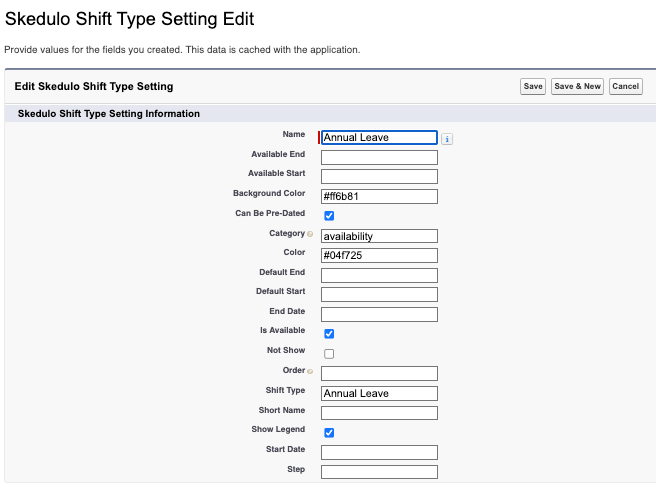Enable the Not Show checkbox
656x486 pixels.
pos(329,354)
